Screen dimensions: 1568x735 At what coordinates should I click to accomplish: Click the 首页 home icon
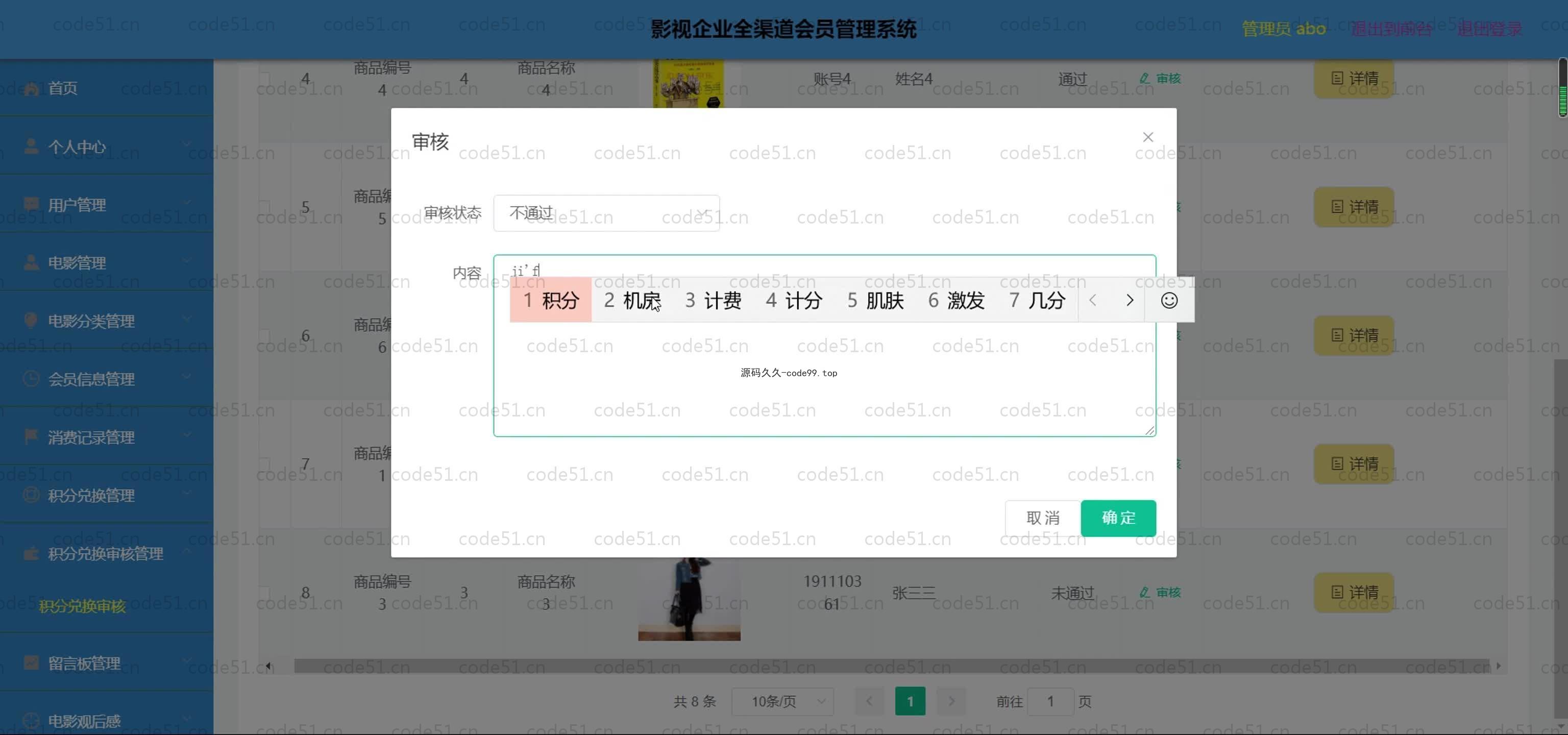coord(31,88)
